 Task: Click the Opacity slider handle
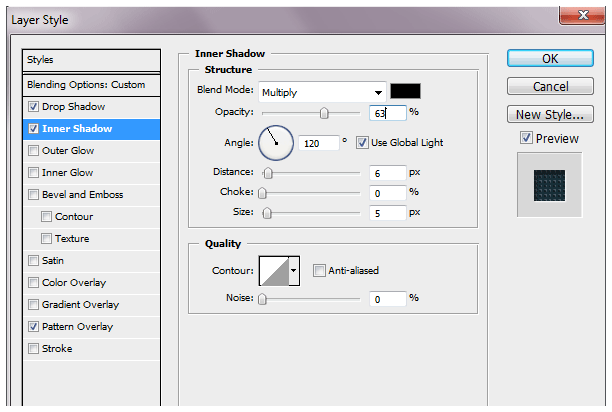pyautogui.click(x=324, y=113)
